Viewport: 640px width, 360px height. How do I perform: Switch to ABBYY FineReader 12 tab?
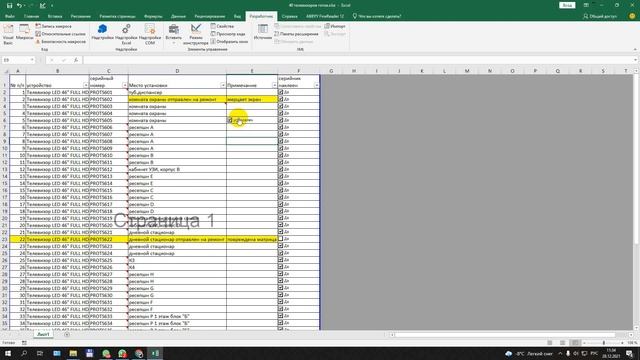[325, 16]
